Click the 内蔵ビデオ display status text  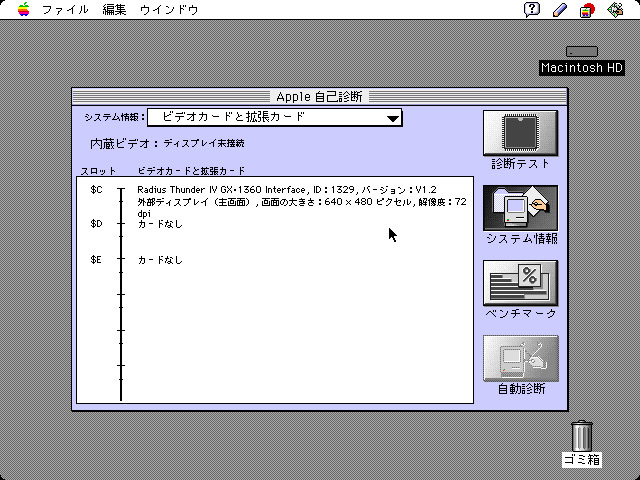click(x=204, y=143)
